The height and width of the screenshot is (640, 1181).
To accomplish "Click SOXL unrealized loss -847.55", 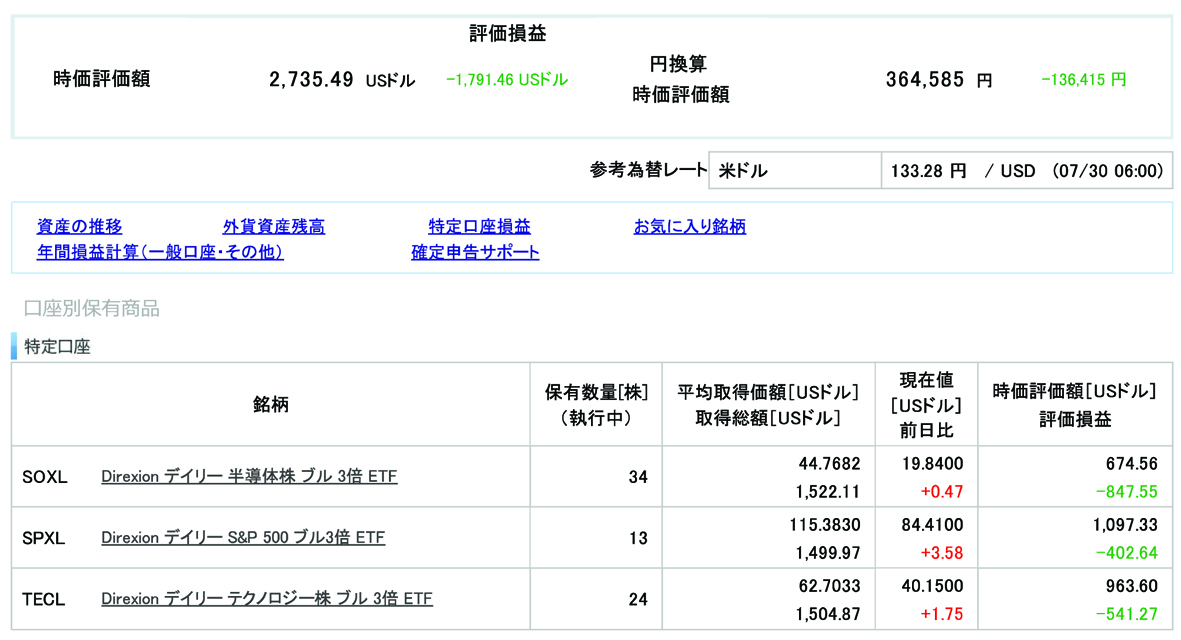I will [1127, 492].
